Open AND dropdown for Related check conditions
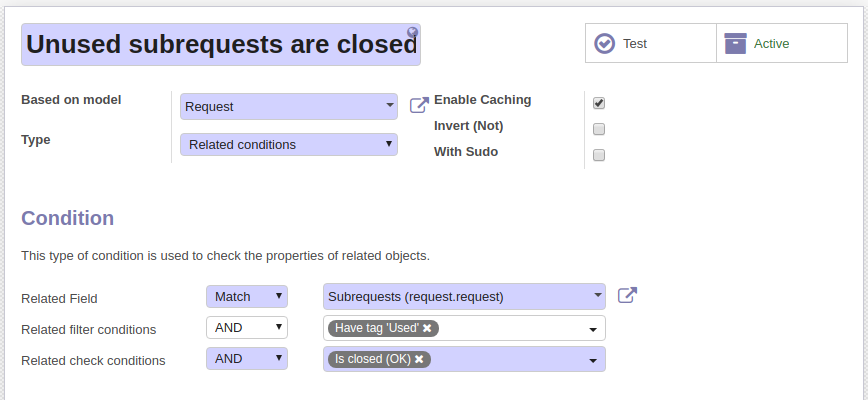The height and width of the screenshot is (400, 868). (247, 359)
